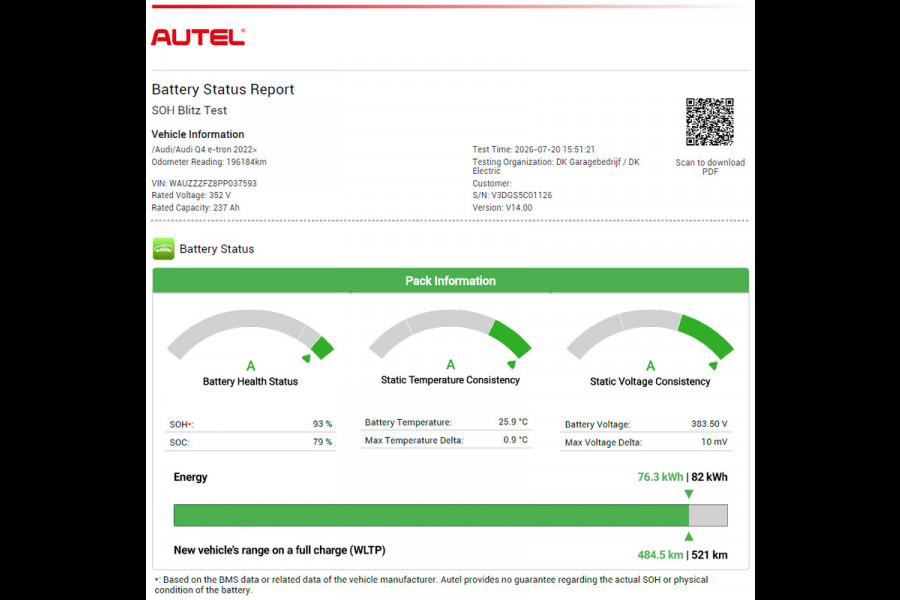Screen dimensions: 900x600
Task: Click the VIN WAUZZZFZ8PP037593
Action: 204,183
